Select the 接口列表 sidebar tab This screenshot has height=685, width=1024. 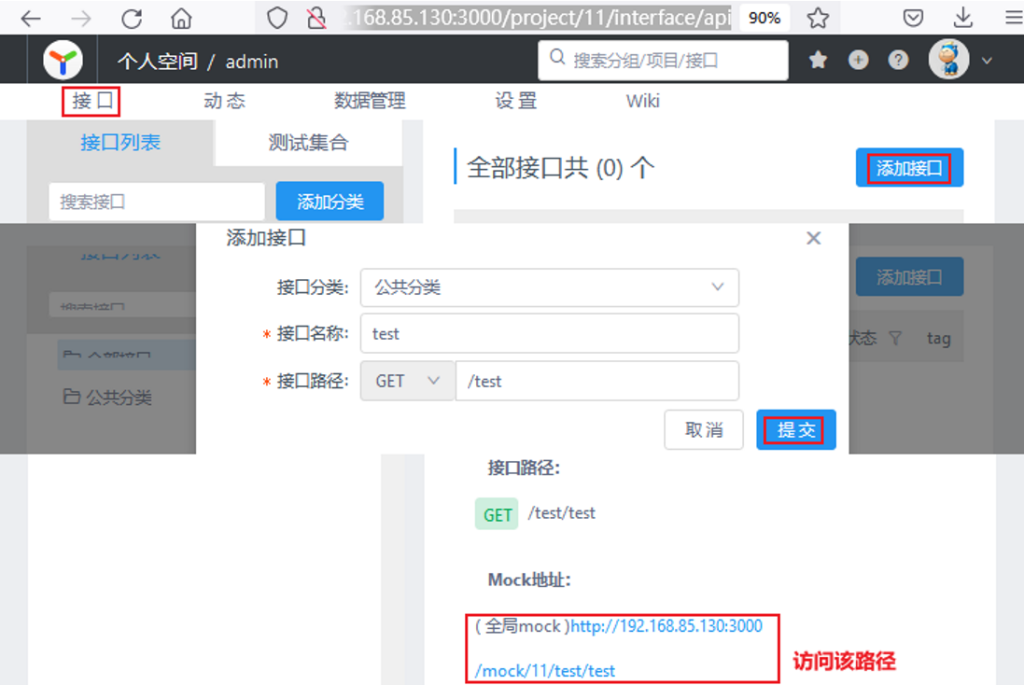click(x=120, y=142)
